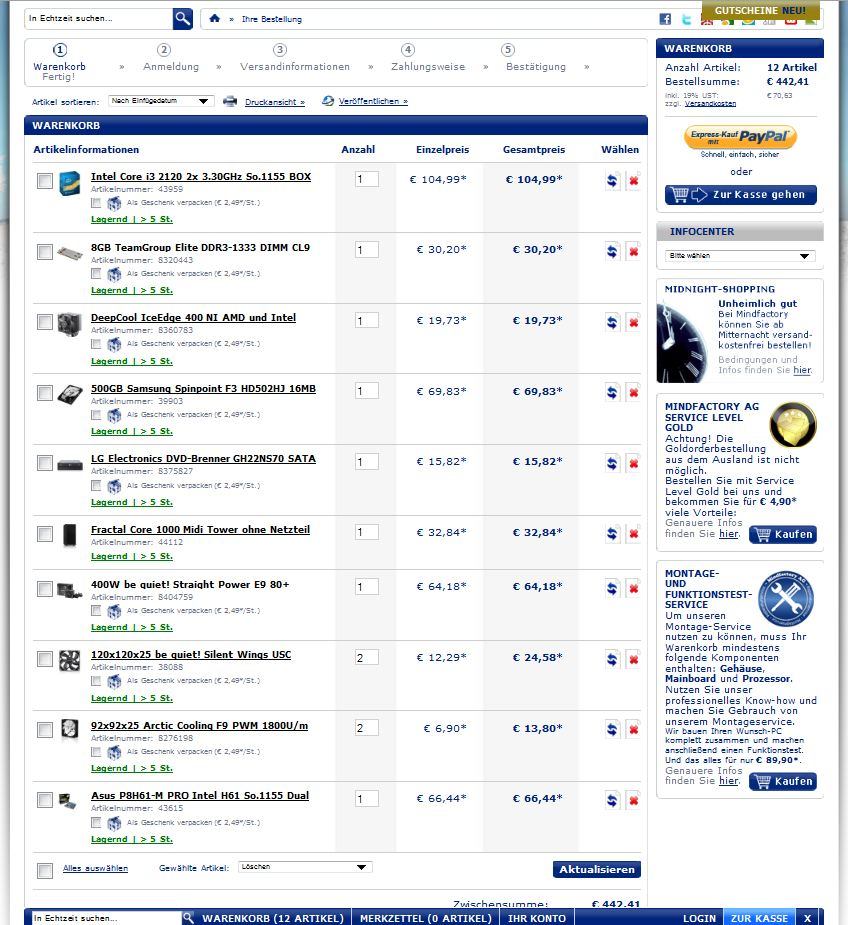The height and width of the screenshot is (925, 848).
Task: Click the printer icon beside Druckansicht
Action: [x=230, y=101]
